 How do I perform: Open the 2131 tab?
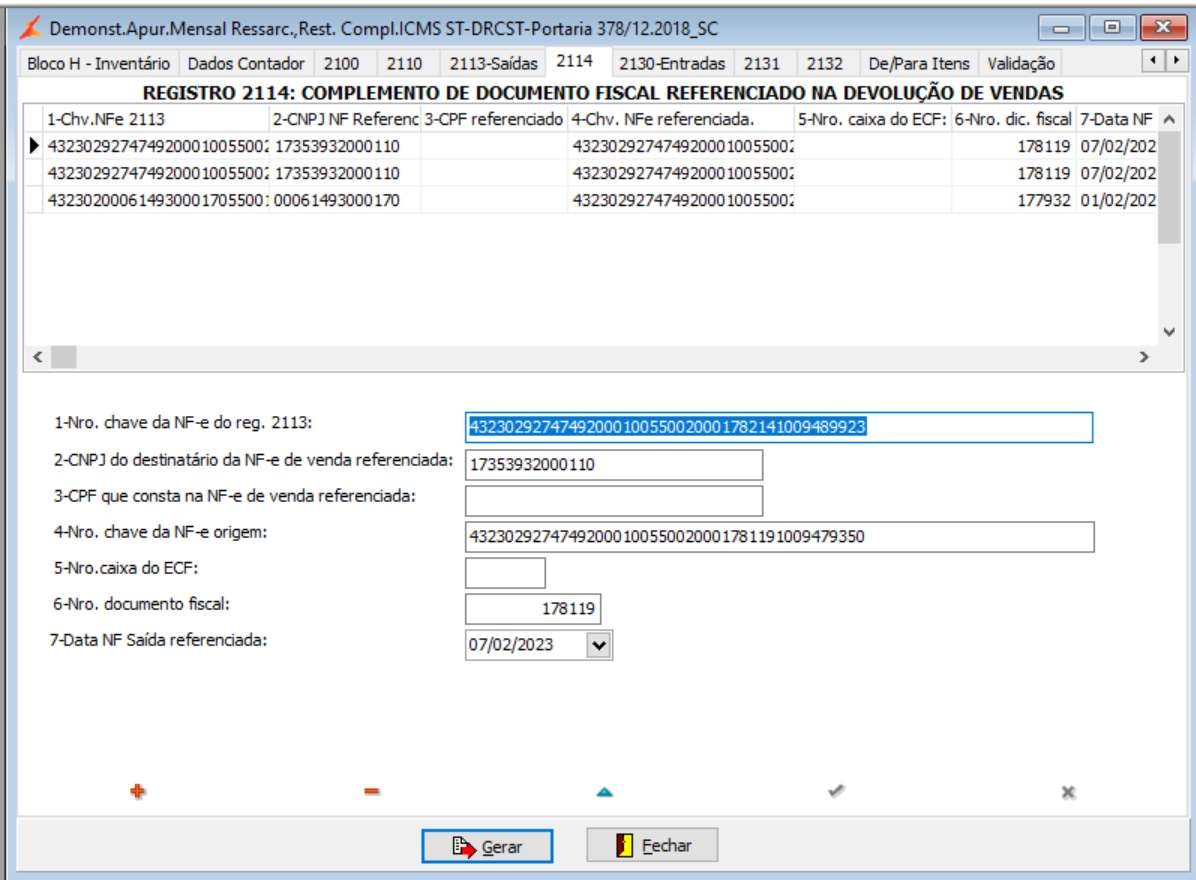(762, 63)
